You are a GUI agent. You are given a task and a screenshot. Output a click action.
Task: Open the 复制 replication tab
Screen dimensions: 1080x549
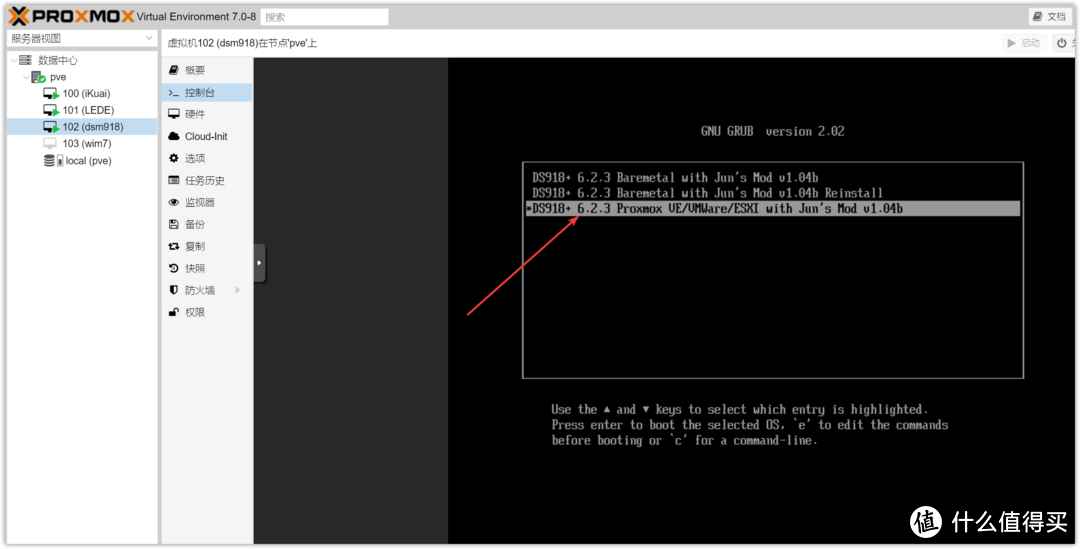click(207, 247)
